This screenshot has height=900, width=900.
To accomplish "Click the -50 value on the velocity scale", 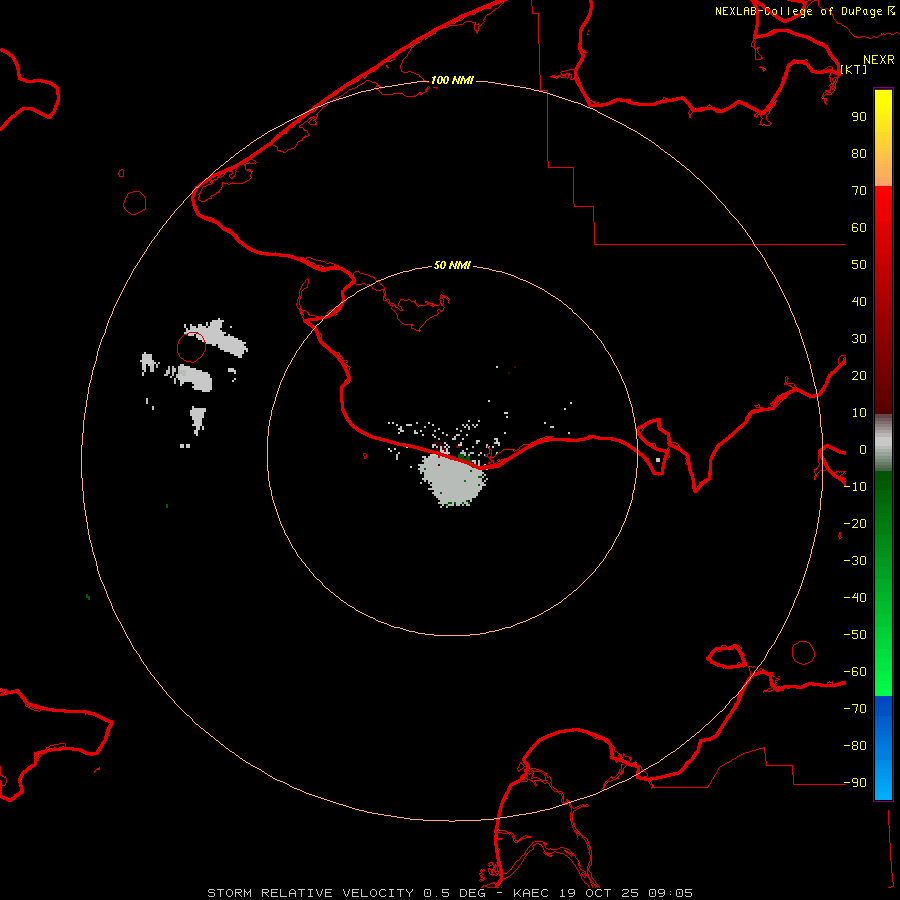I will tap(855, 635).
